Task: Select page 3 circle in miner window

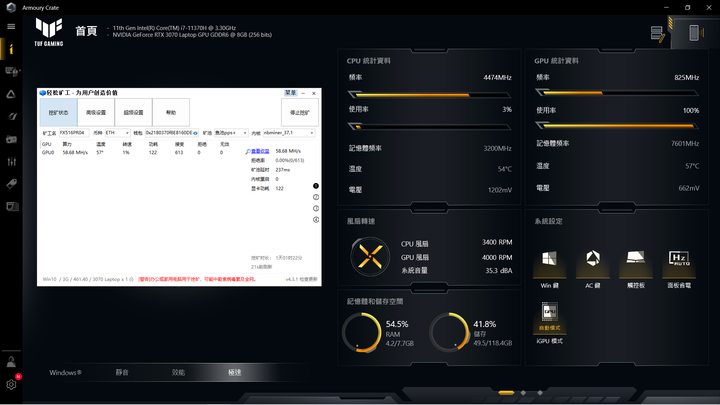Action: click(316, 208)
